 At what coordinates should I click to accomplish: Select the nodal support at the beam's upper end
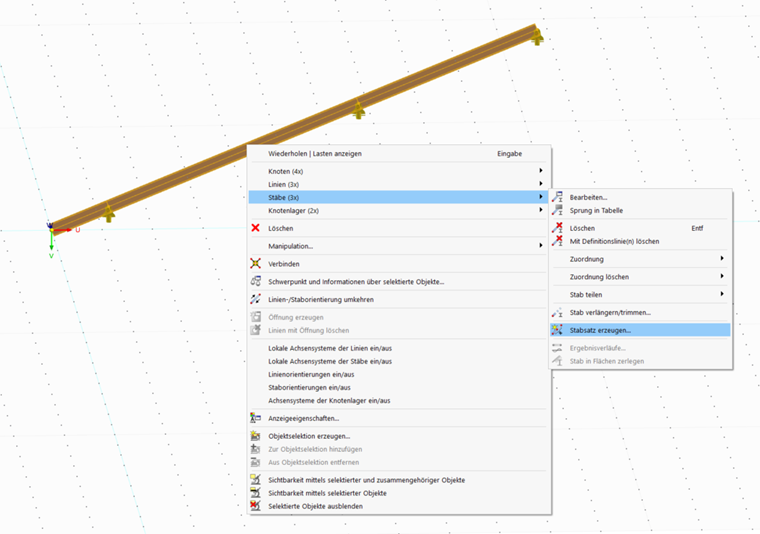tap(537, 36)
